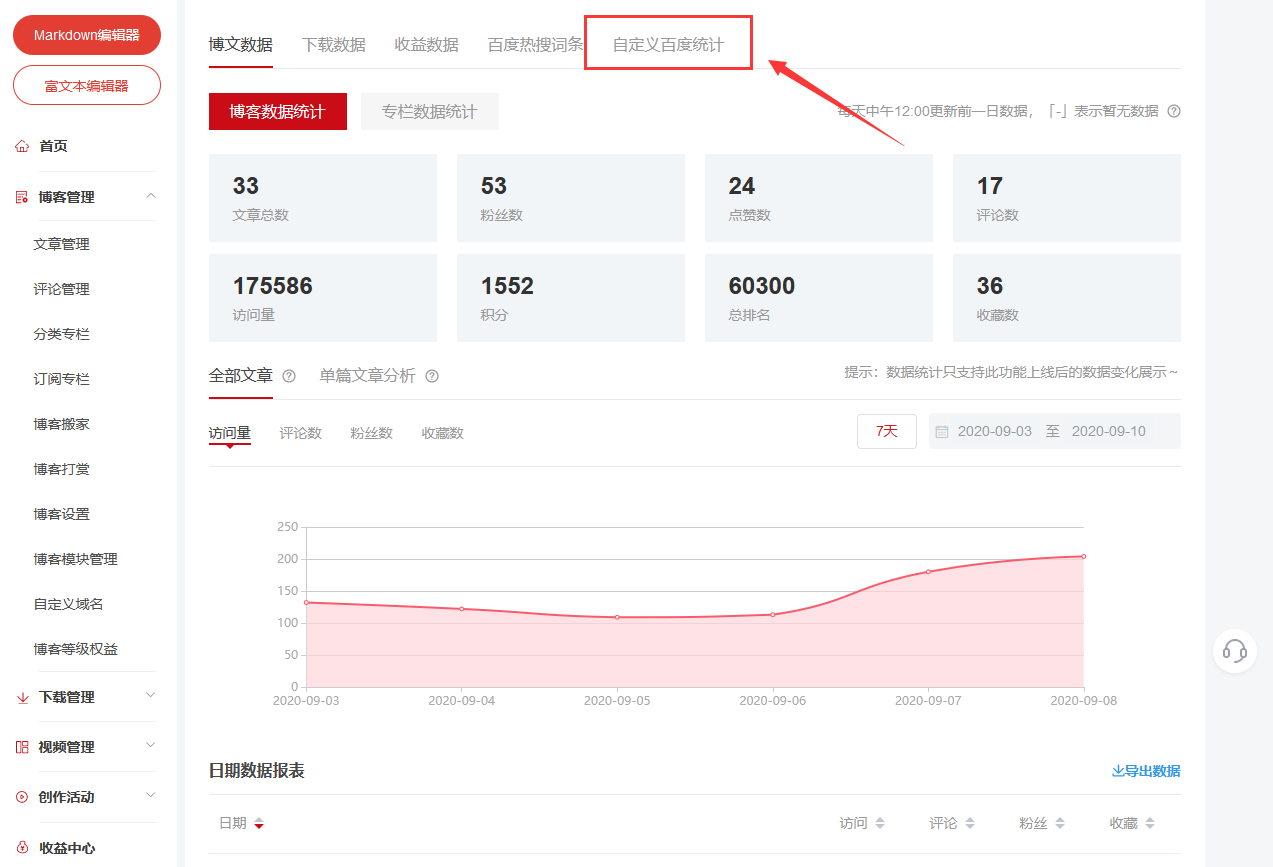This screenshot has width=1273, height=867.
Task: Click the end date 2020-09-10 field
Action: (x=1109, y=432)
